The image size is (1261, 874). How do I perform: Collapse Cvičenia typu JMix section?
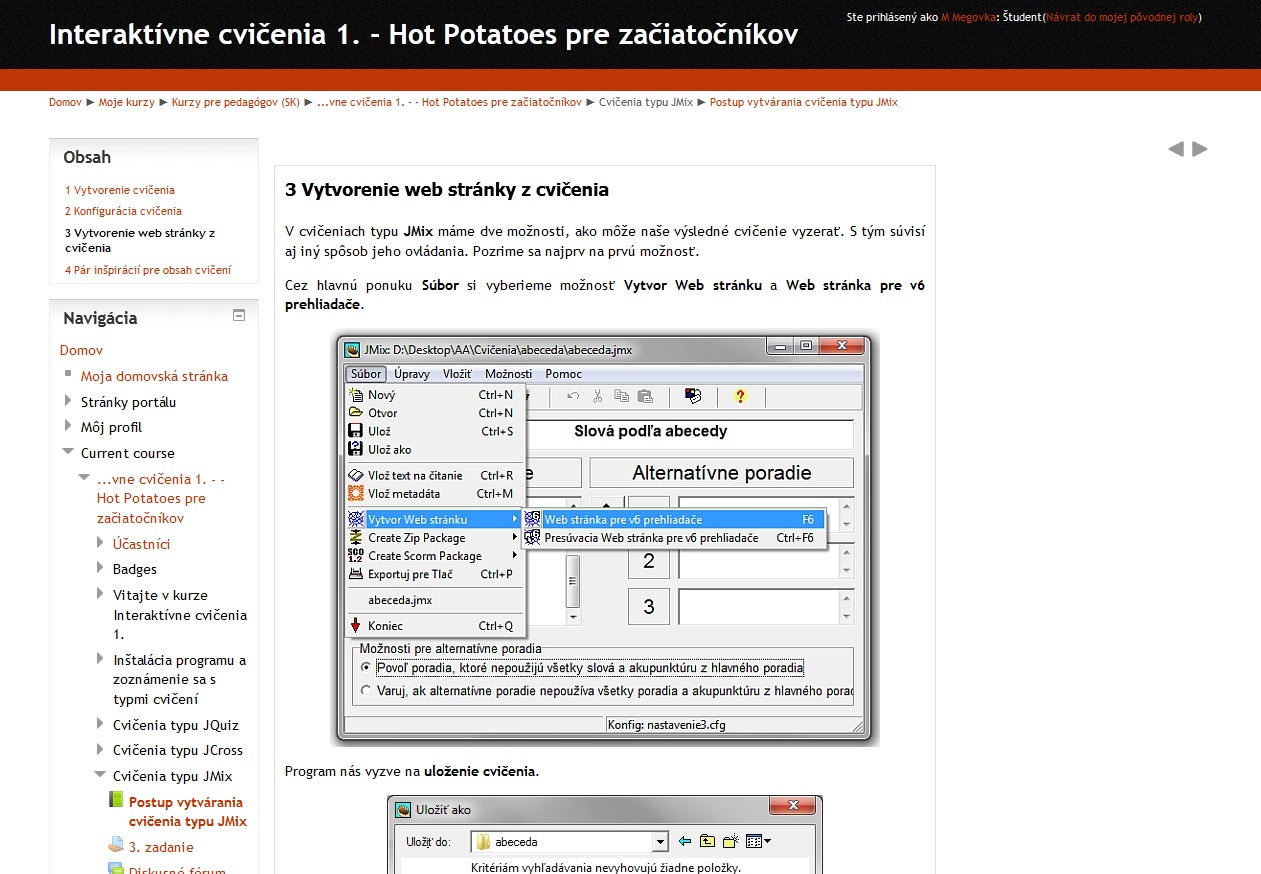pos(100,775)
